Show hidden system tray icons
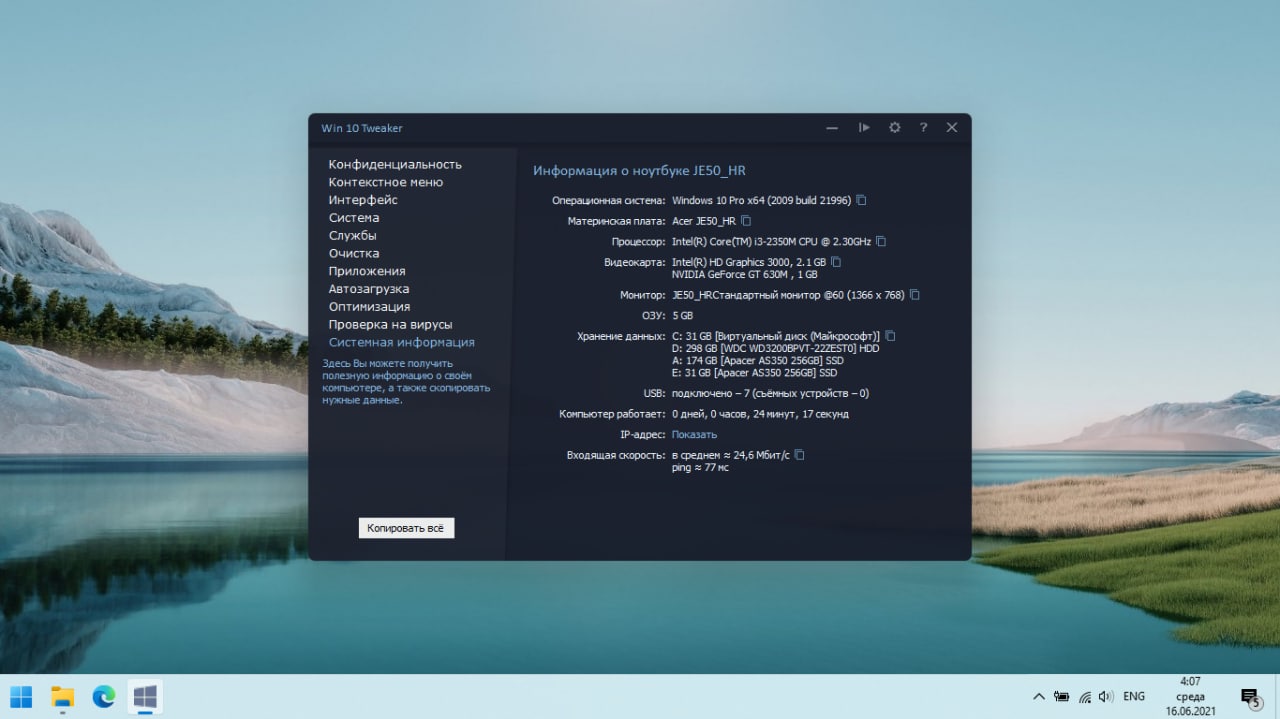This screenshot has width=1280, height=719. [x=1039, y=696]
